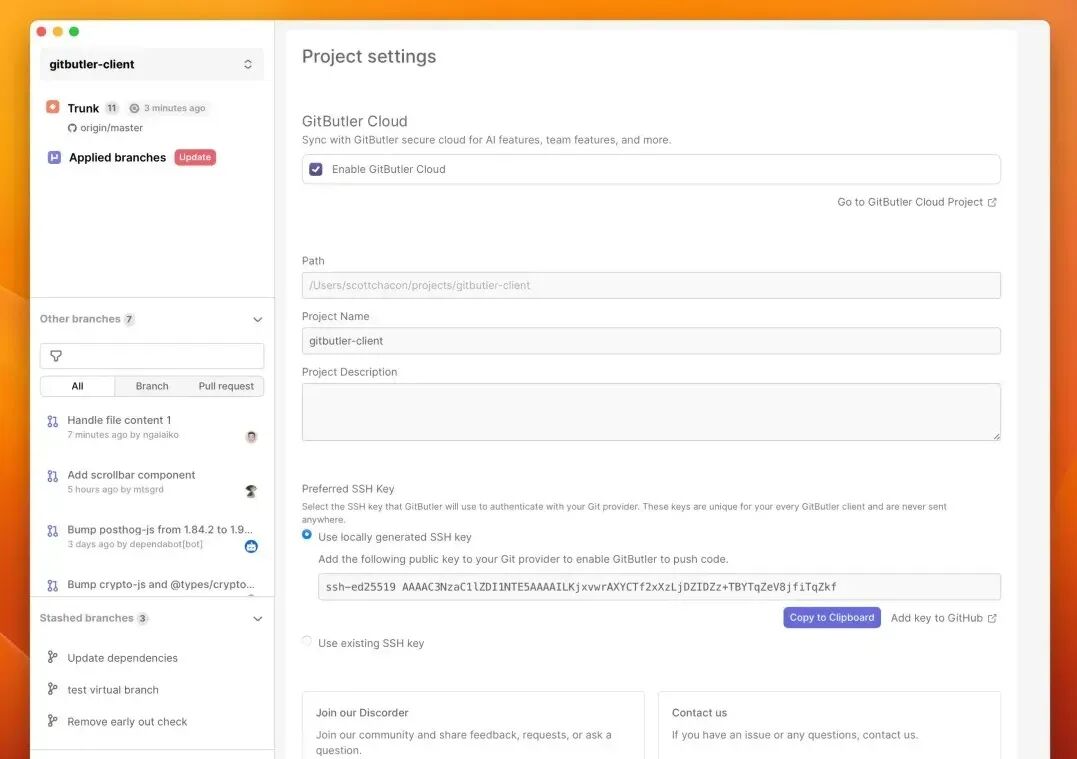Click the pull request icon beside Handle file content 1
The image size is (1077, 759).
(52, 421)
